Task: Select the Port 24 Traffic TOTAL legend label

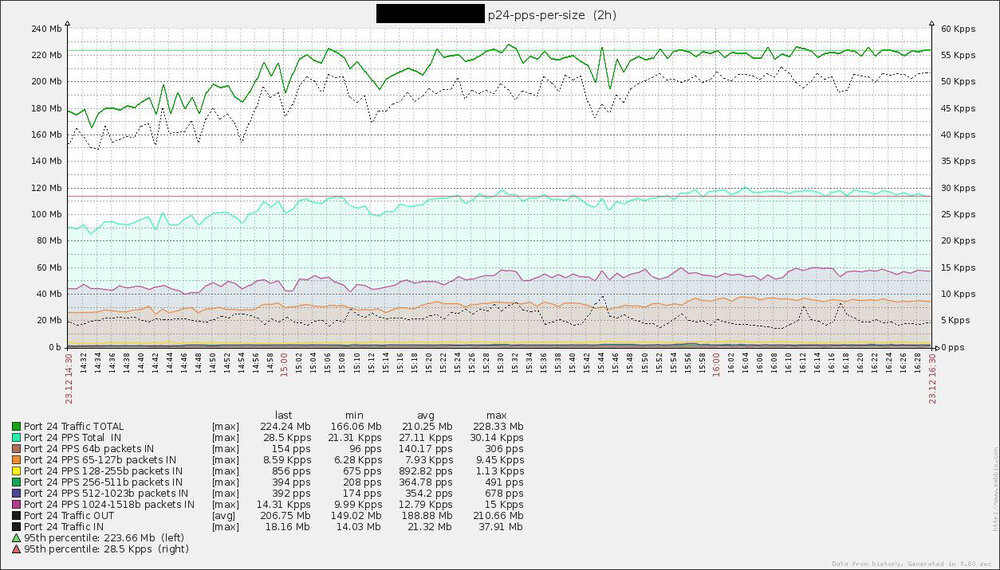Action: click(x=74, y=427)
